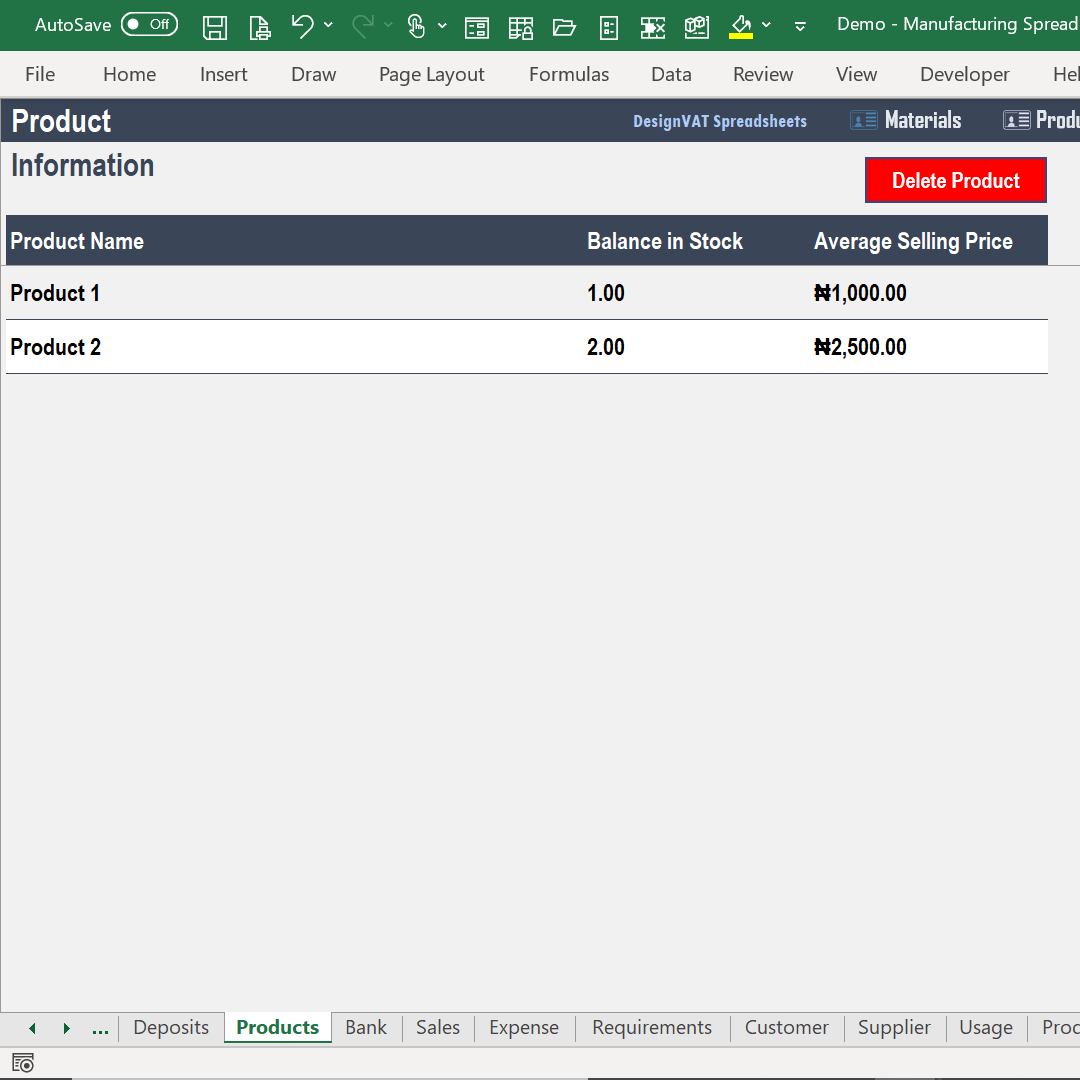Click the Materials navigation icon in the header

click(863, 119)
